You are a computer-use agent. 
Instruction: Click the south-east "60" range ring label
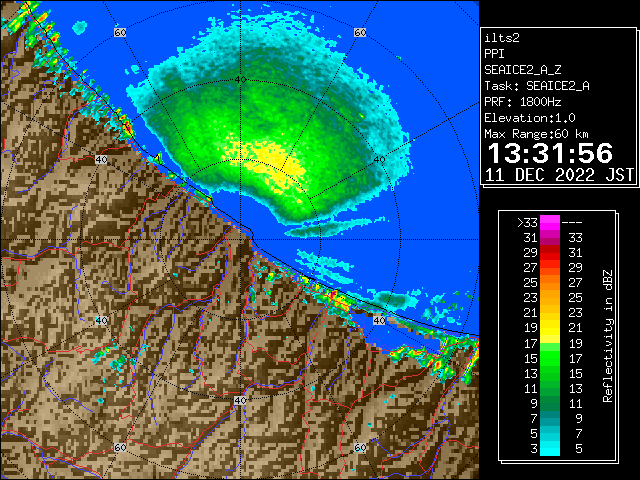[x=360, y=447]
